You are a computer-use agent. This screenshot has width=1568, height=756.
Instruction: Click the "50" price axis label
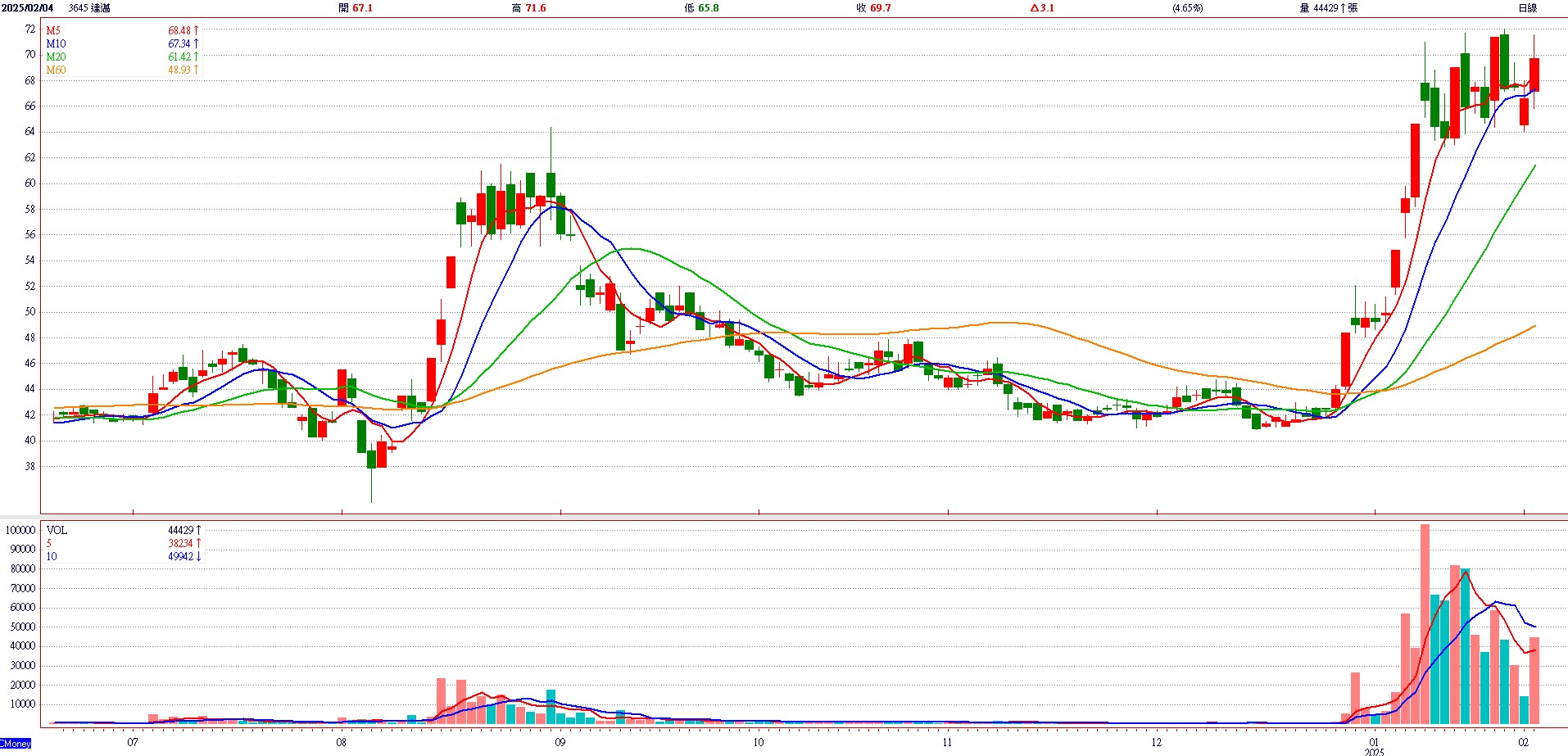30,312
